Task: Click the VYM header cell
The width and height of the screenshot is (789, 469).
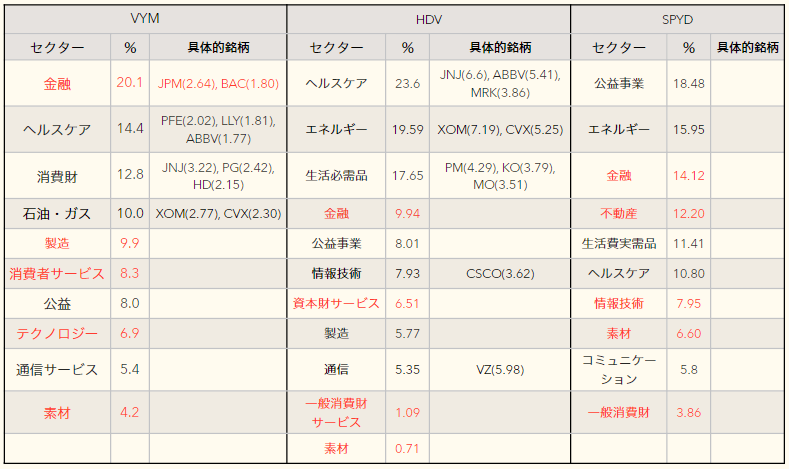Action: pos(145,19)
